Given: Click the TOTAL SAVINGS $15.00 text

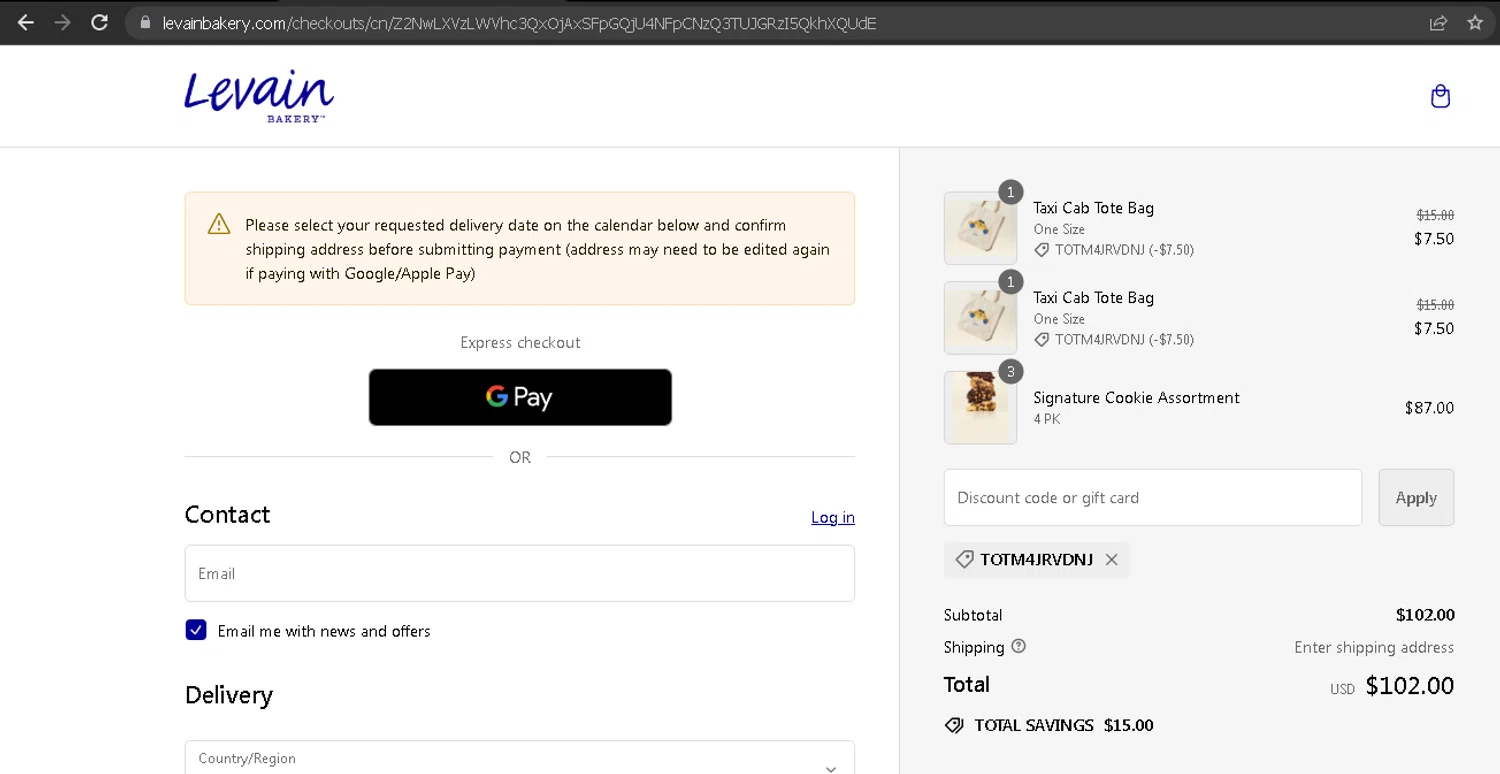Looking at the screenshot, I should (x=1064, y=725).
